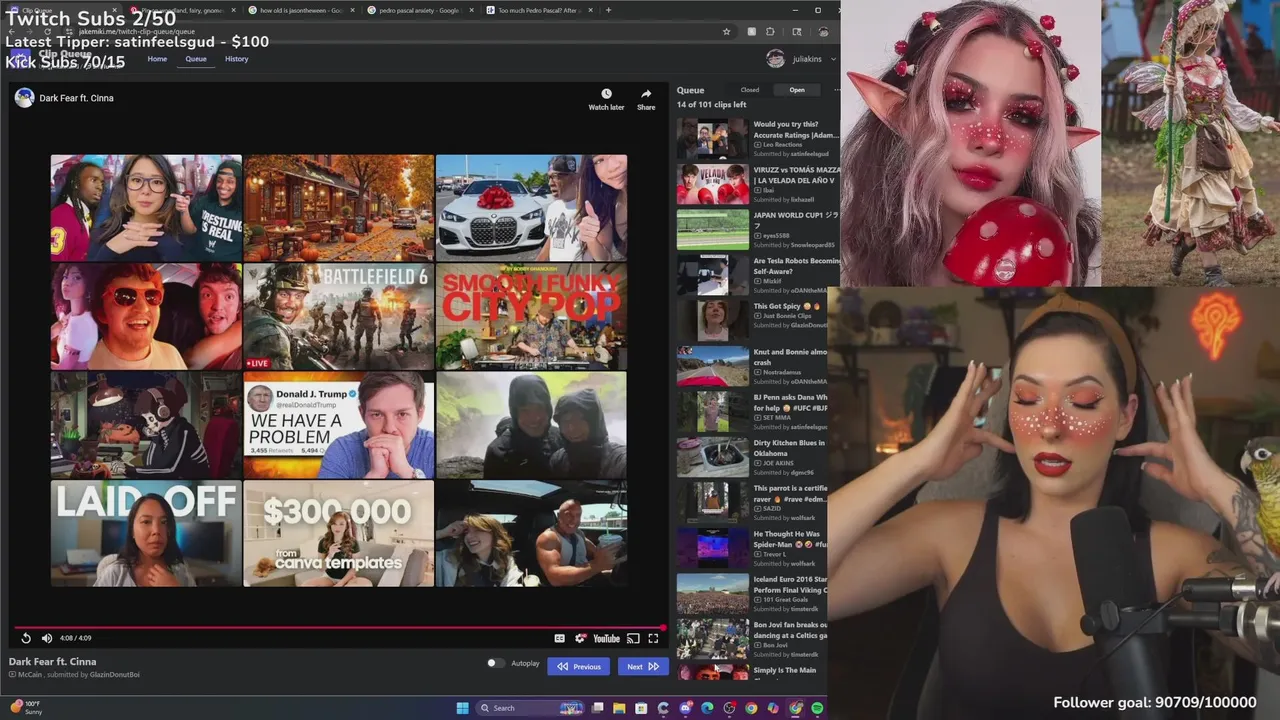Select the white BMW with bow suggested video
Viewport: 1280px width, 720px height.
[x=532, y=208]
